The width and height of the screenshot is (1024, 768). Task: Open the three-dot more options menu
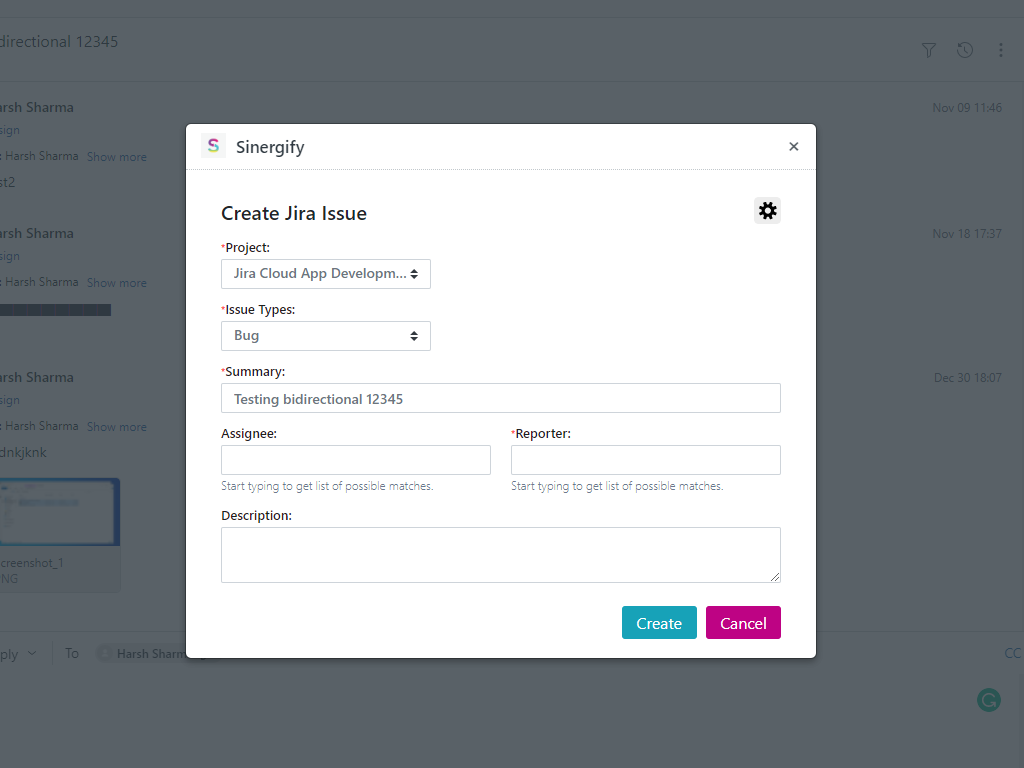1001,50
